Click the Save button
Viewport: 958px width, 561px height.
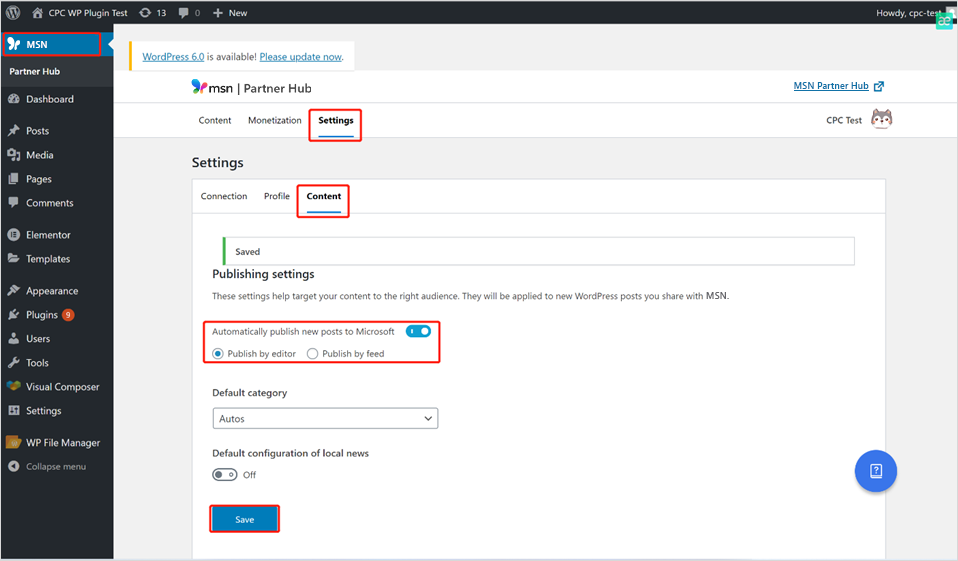tap(244, 520)
